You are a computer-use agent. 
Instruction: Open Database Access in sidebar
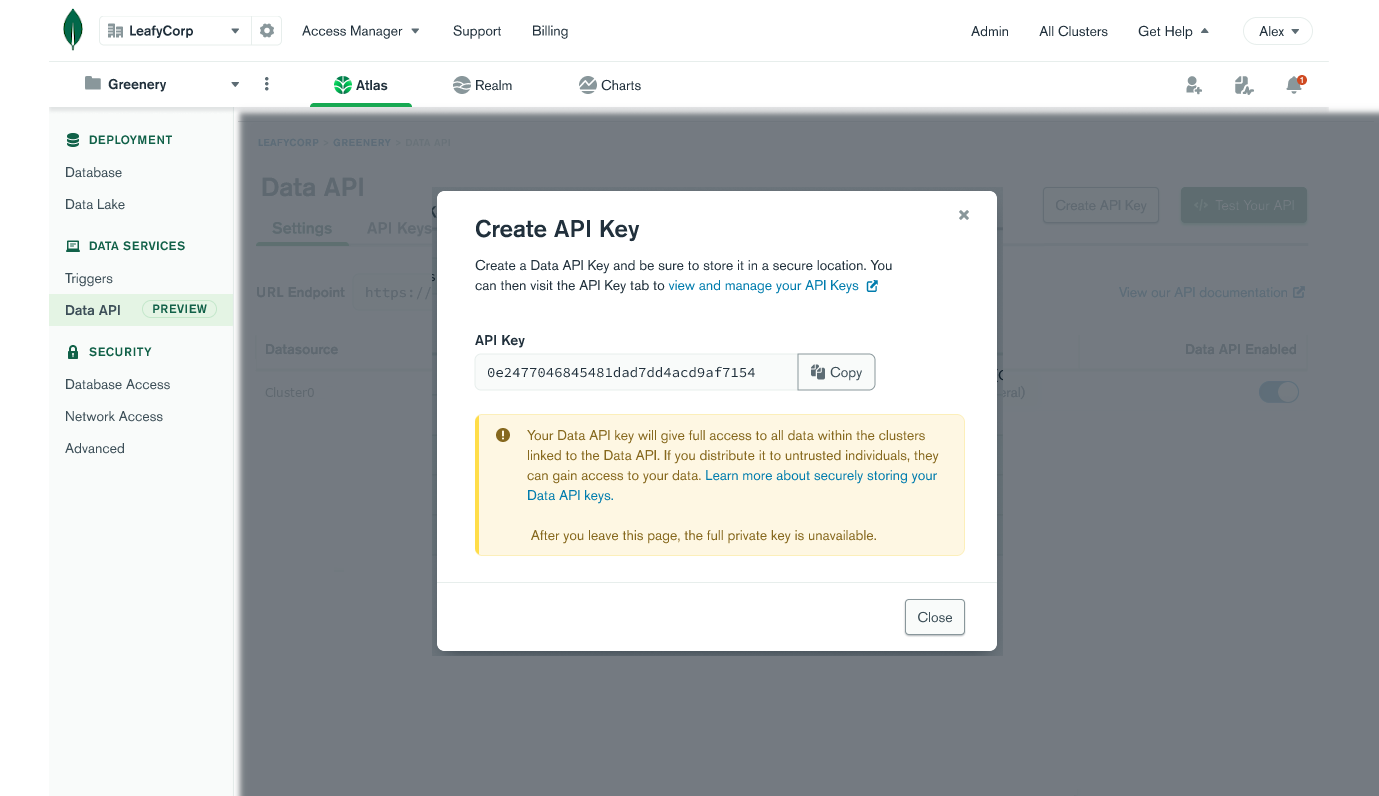(x=118, y=384)
